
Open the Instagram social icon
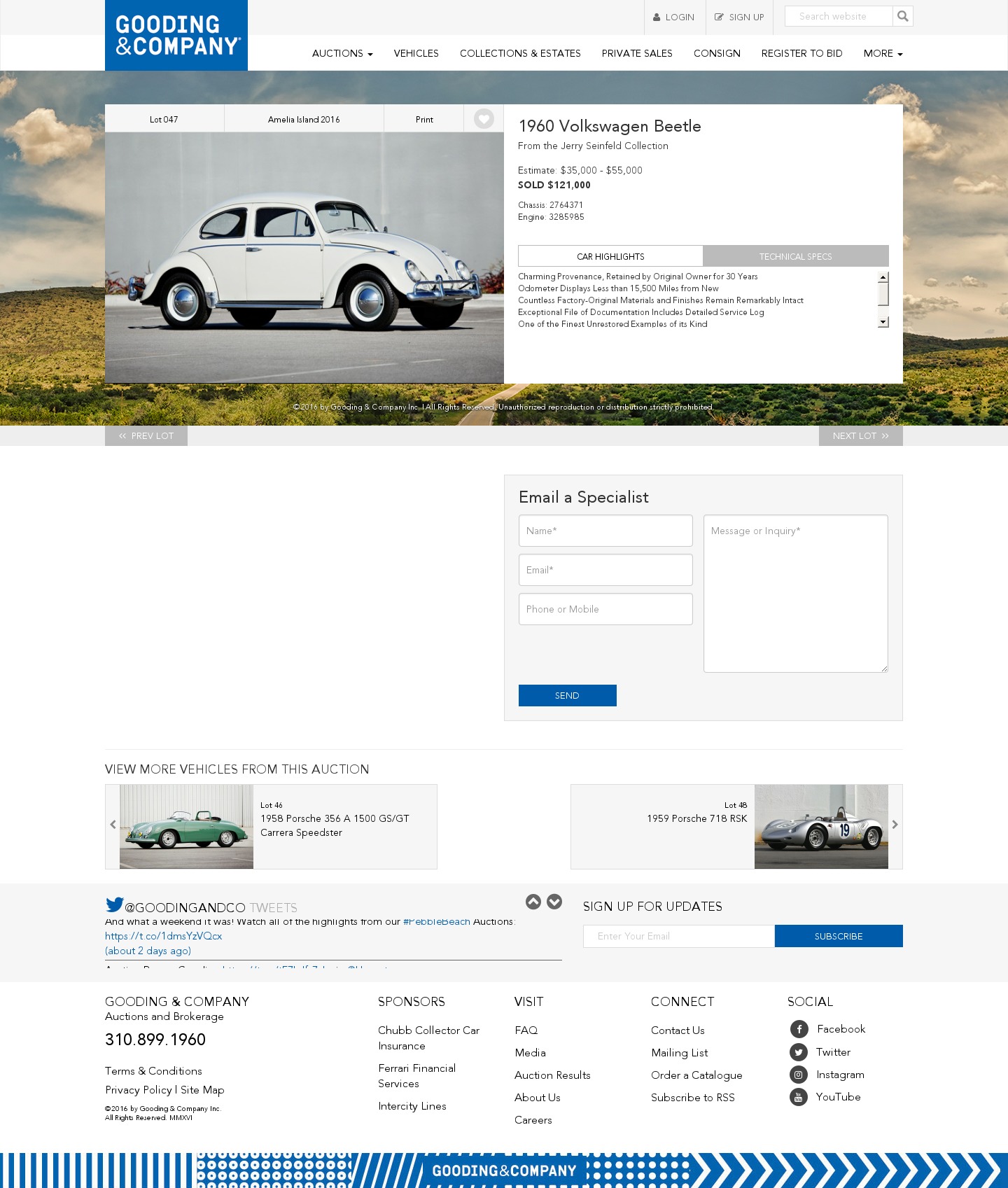[799, 1075]
